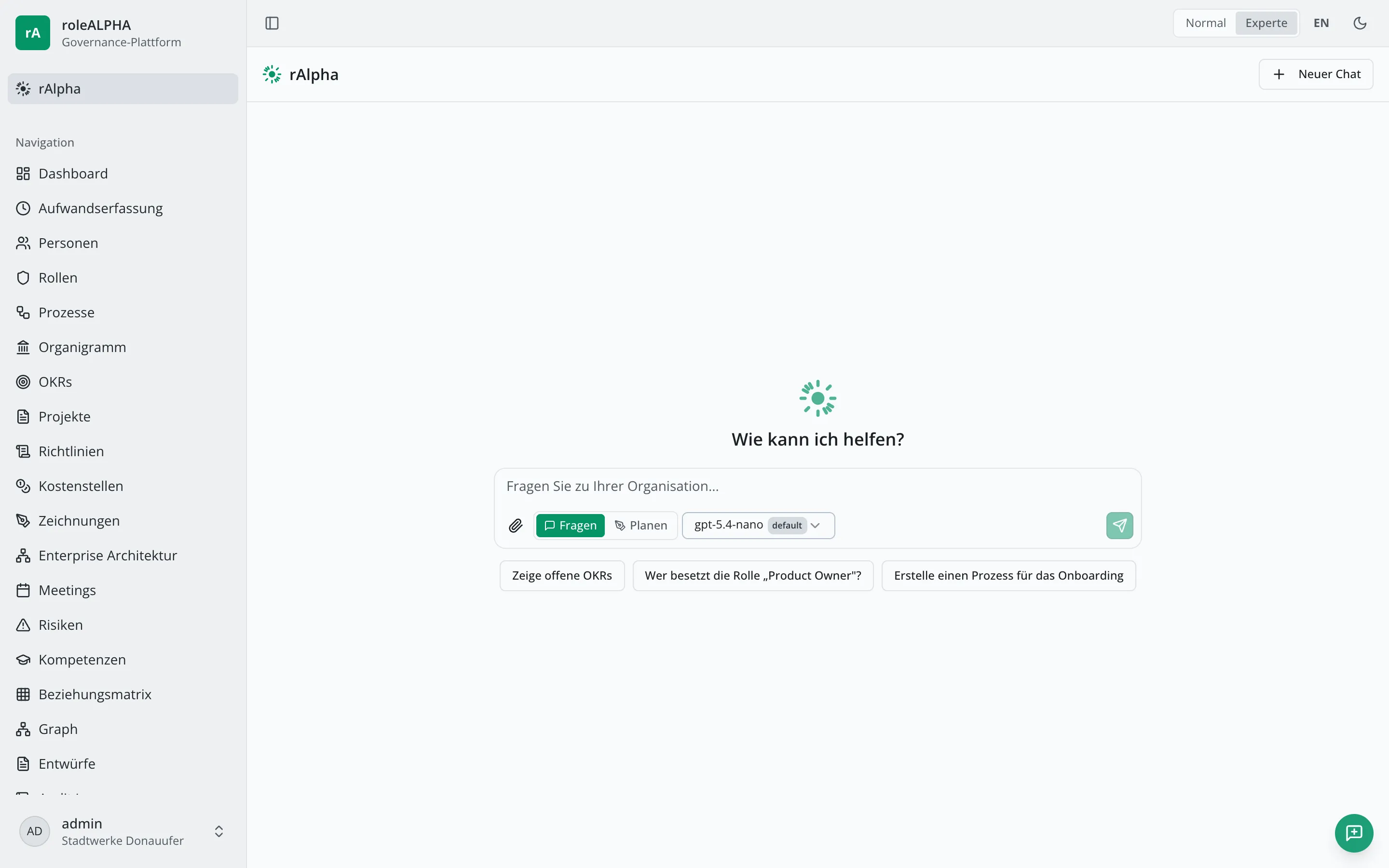Image resolution: width=1389 pixels, height=868 pixels.
Task: Toggle the sidebar panel icon
Action: [272, 23]
